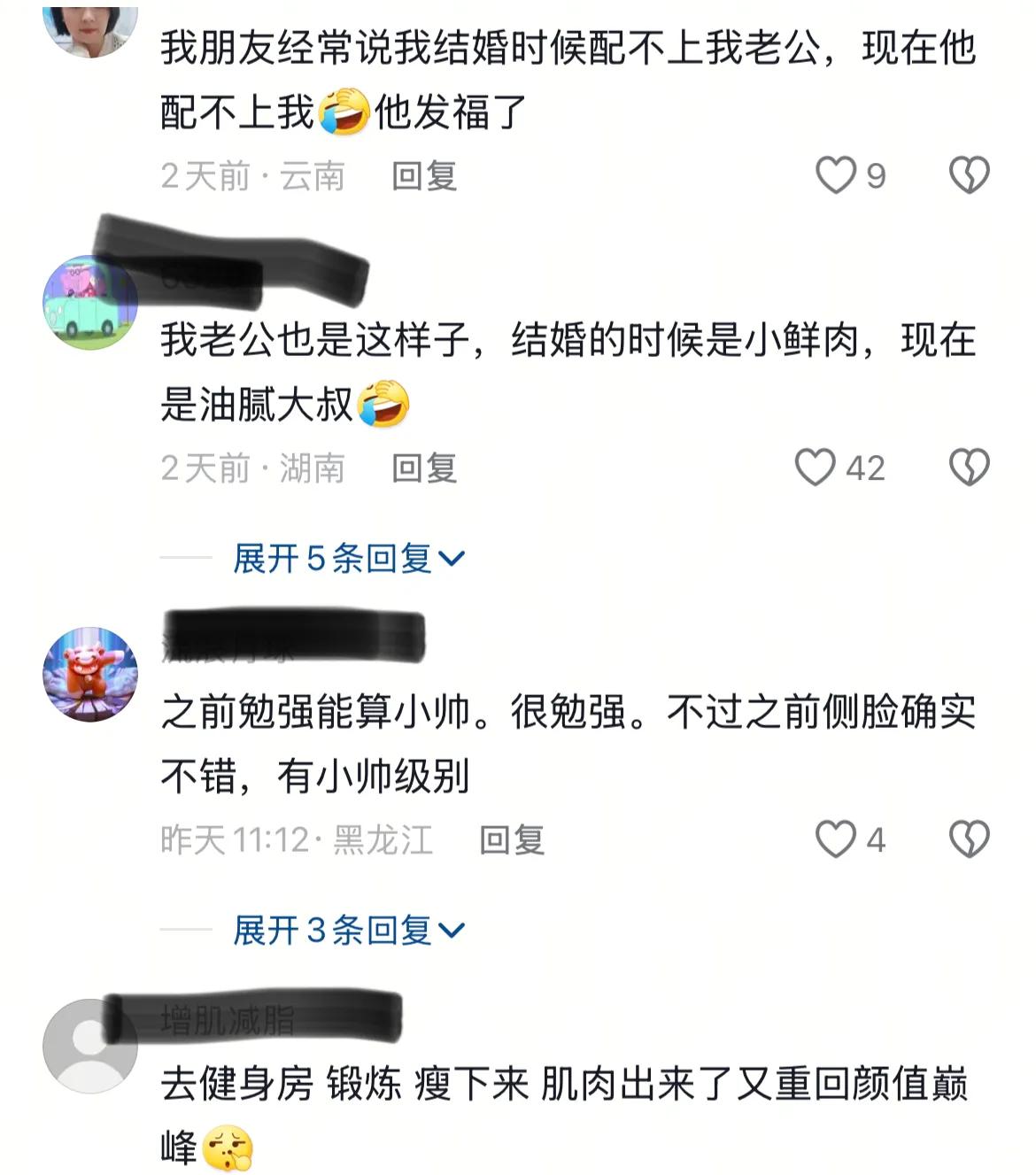
Task: Reply to the Hunan comment via 回复
Action: (x=424, y=468)
